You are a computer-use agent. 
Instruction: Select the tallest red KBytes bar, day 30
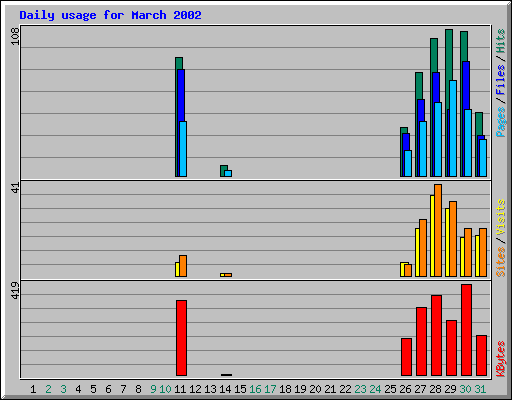(466, 330)
